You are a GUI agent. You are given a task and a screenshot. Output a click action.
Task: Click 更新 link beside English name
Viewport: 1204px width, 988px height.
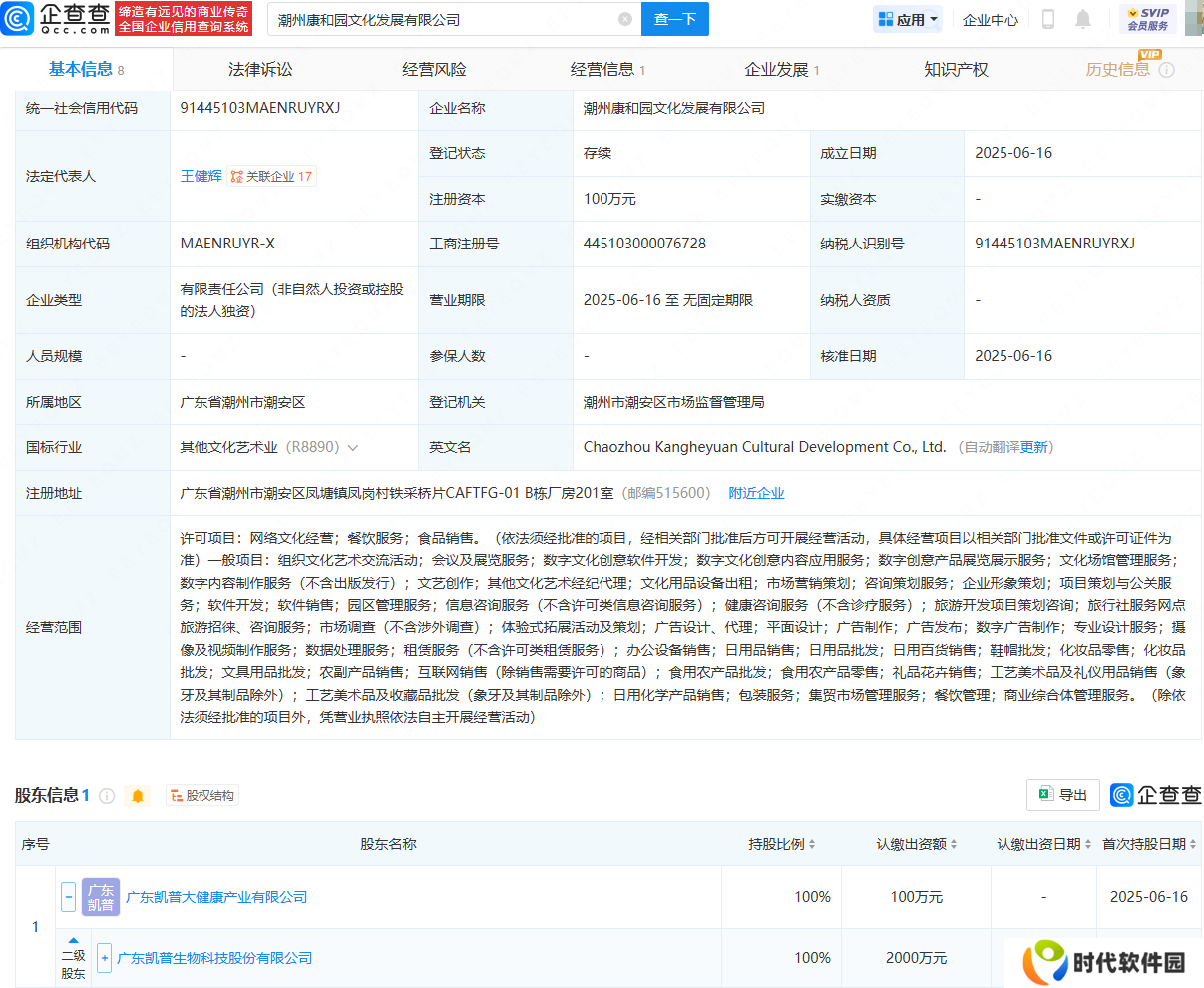1034,447
